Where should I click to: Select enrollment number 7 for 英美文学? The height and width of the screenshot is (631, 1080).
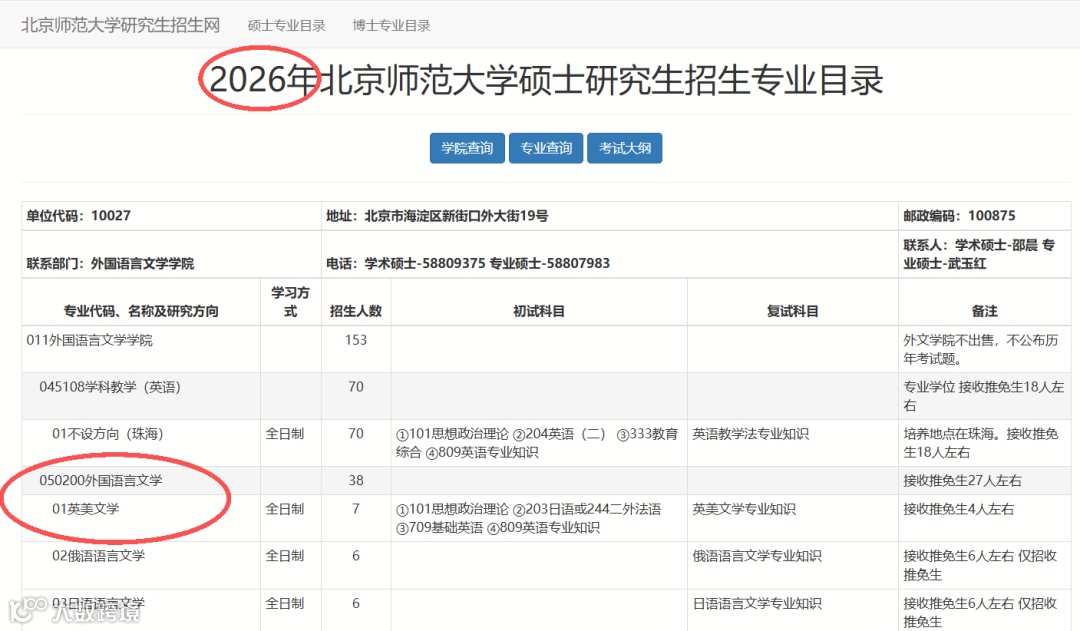coord(355,509)
